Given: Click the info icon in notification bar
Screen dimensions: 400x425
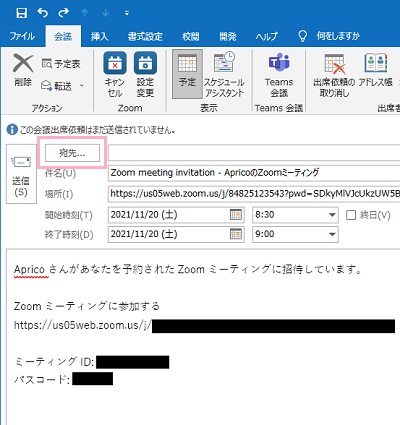Looking at the screenshot, I should tap(12, 130).
